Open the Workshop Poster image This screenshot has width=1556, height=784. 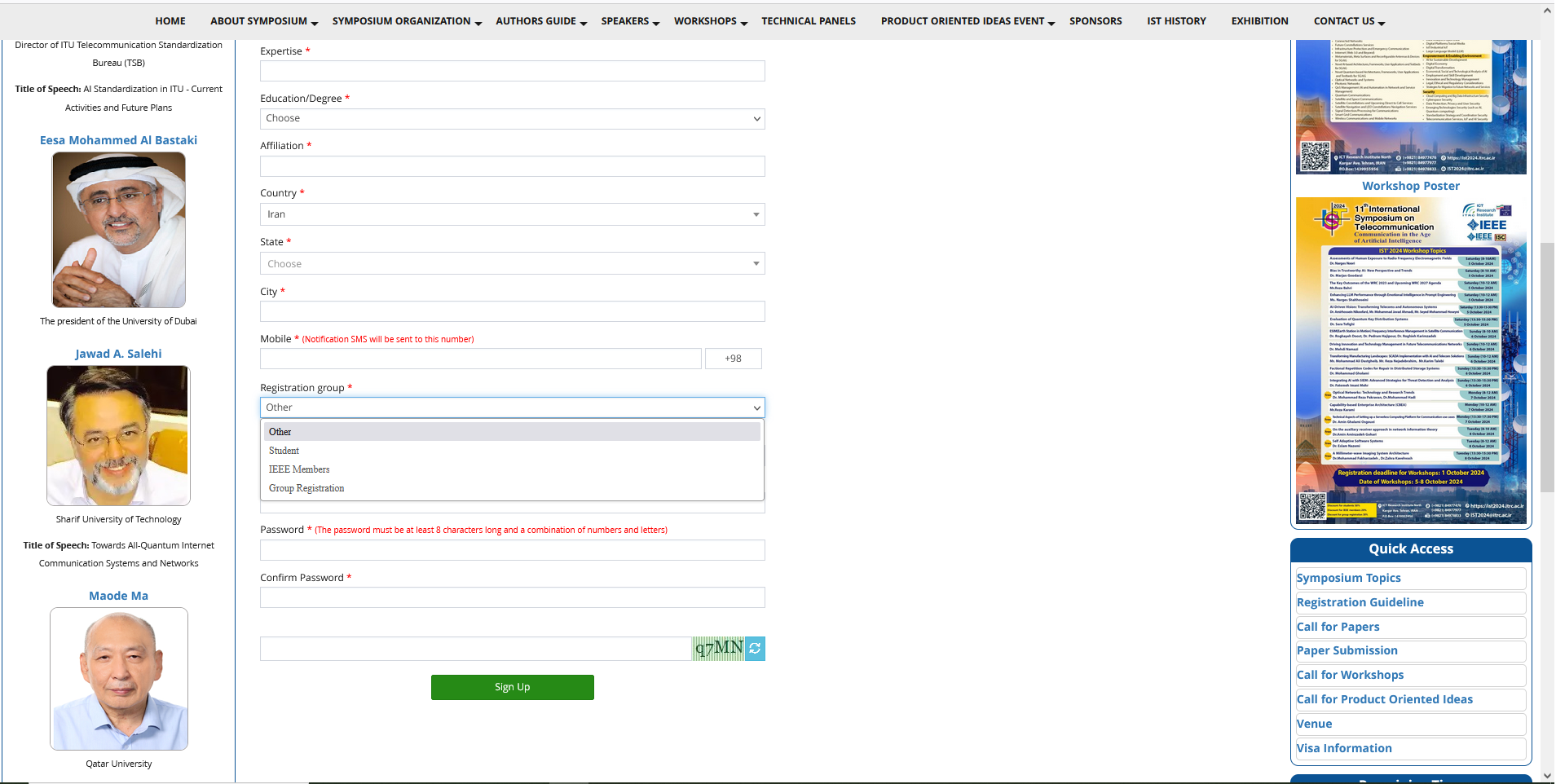1411,360
